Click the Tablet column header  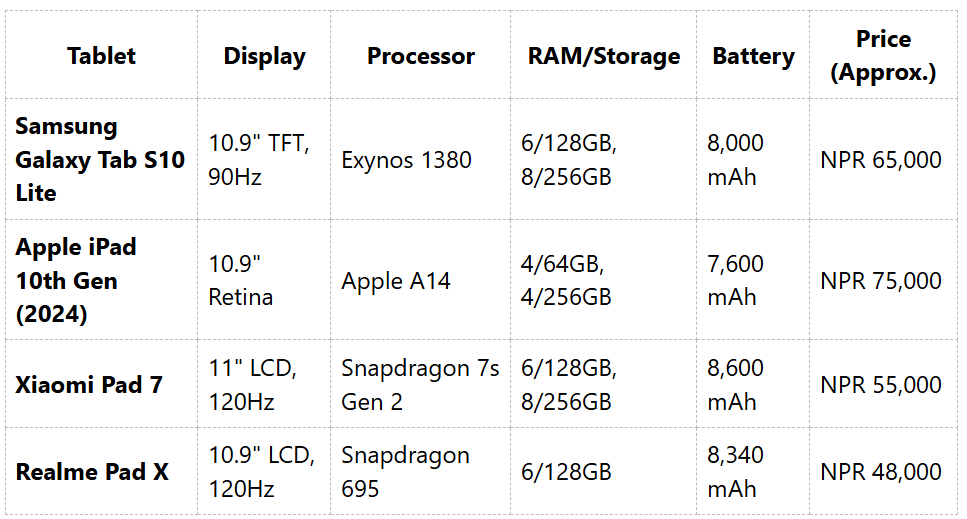click(x=101, y=56)
